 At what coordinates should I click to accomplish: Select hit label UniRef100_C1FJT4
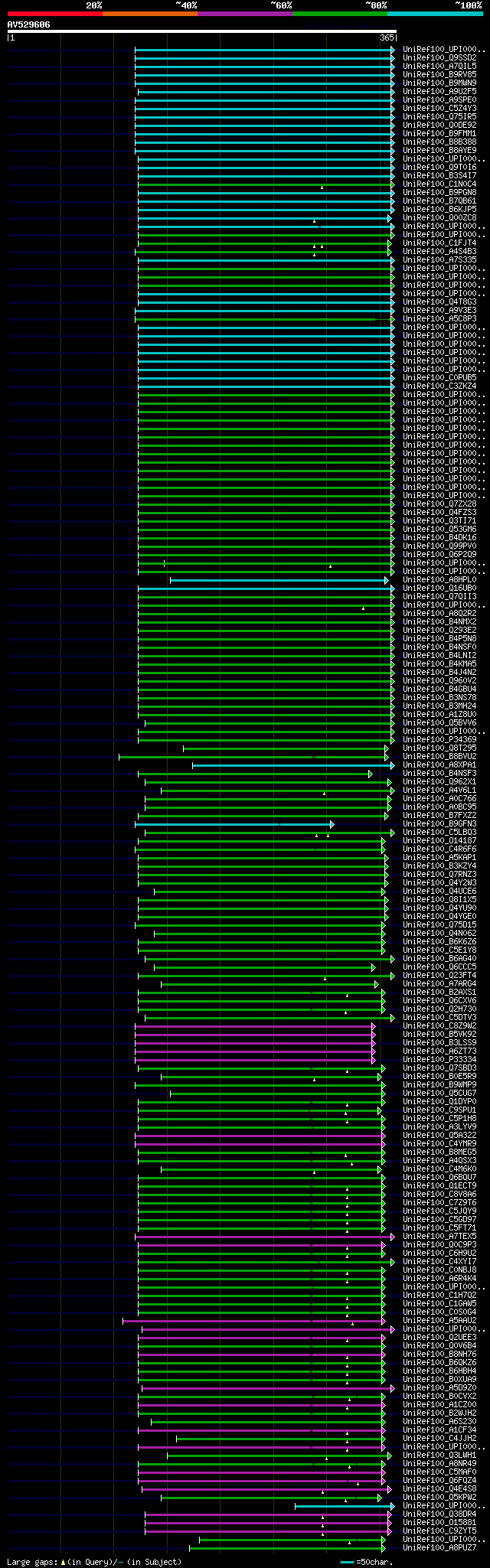point(439,243)
